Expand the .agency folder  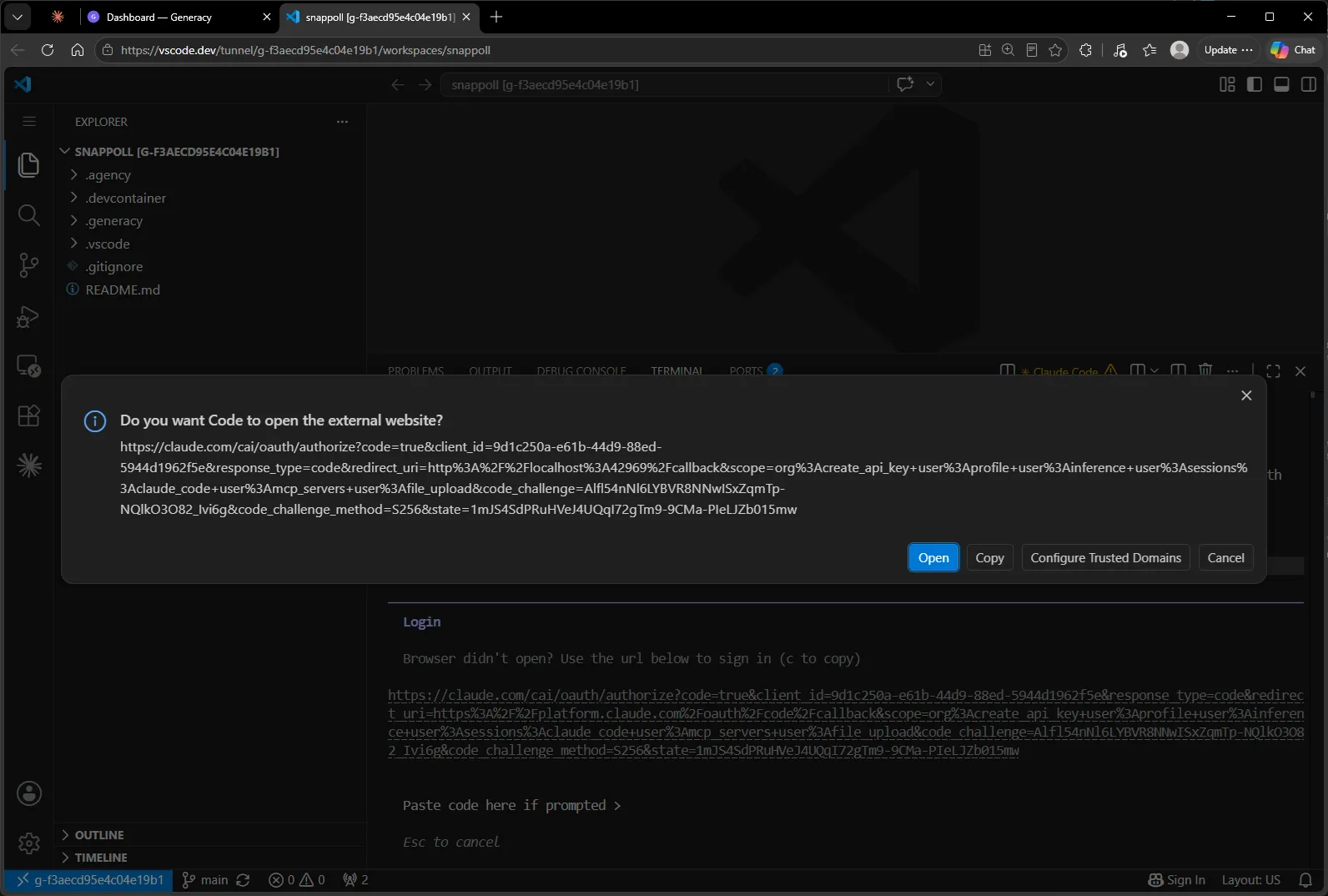[x=108, y=175]
